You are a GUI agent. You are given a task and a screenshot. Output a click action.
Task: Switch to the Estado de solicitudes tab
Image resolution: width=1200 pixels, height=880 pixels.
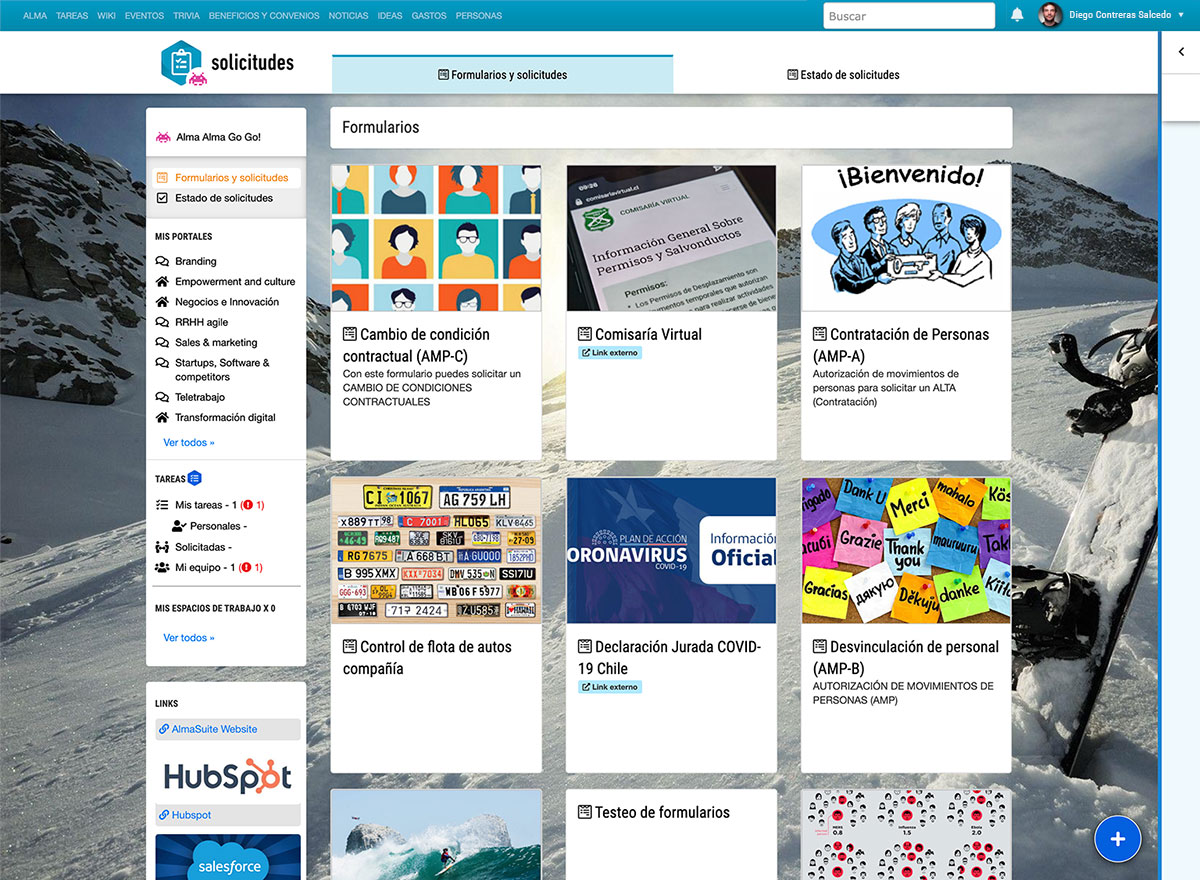(843, 74)
